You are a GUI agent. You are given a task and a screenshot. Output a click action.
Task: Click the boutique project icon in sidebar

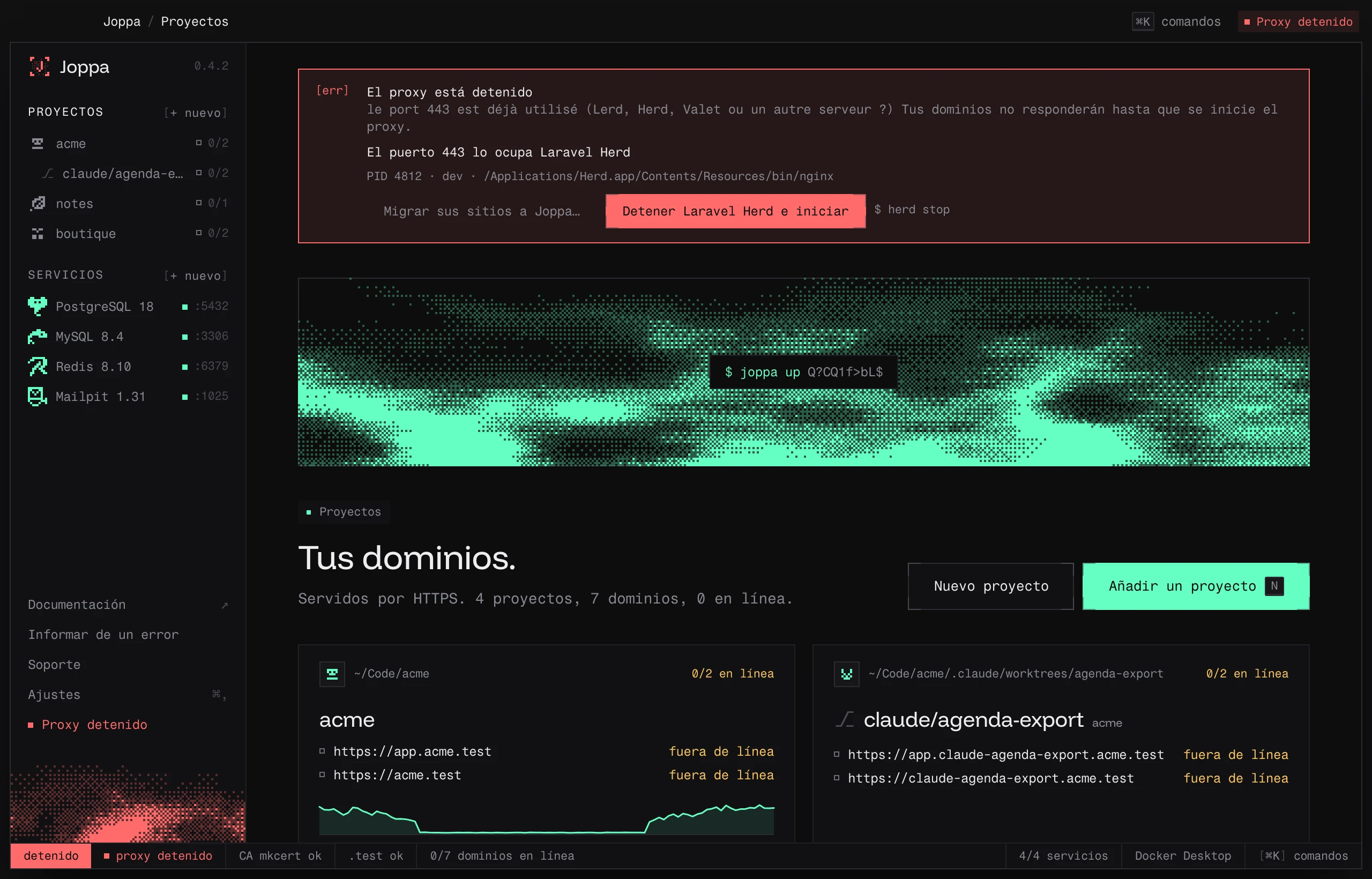pyautogui.click(x=38, y=234)
